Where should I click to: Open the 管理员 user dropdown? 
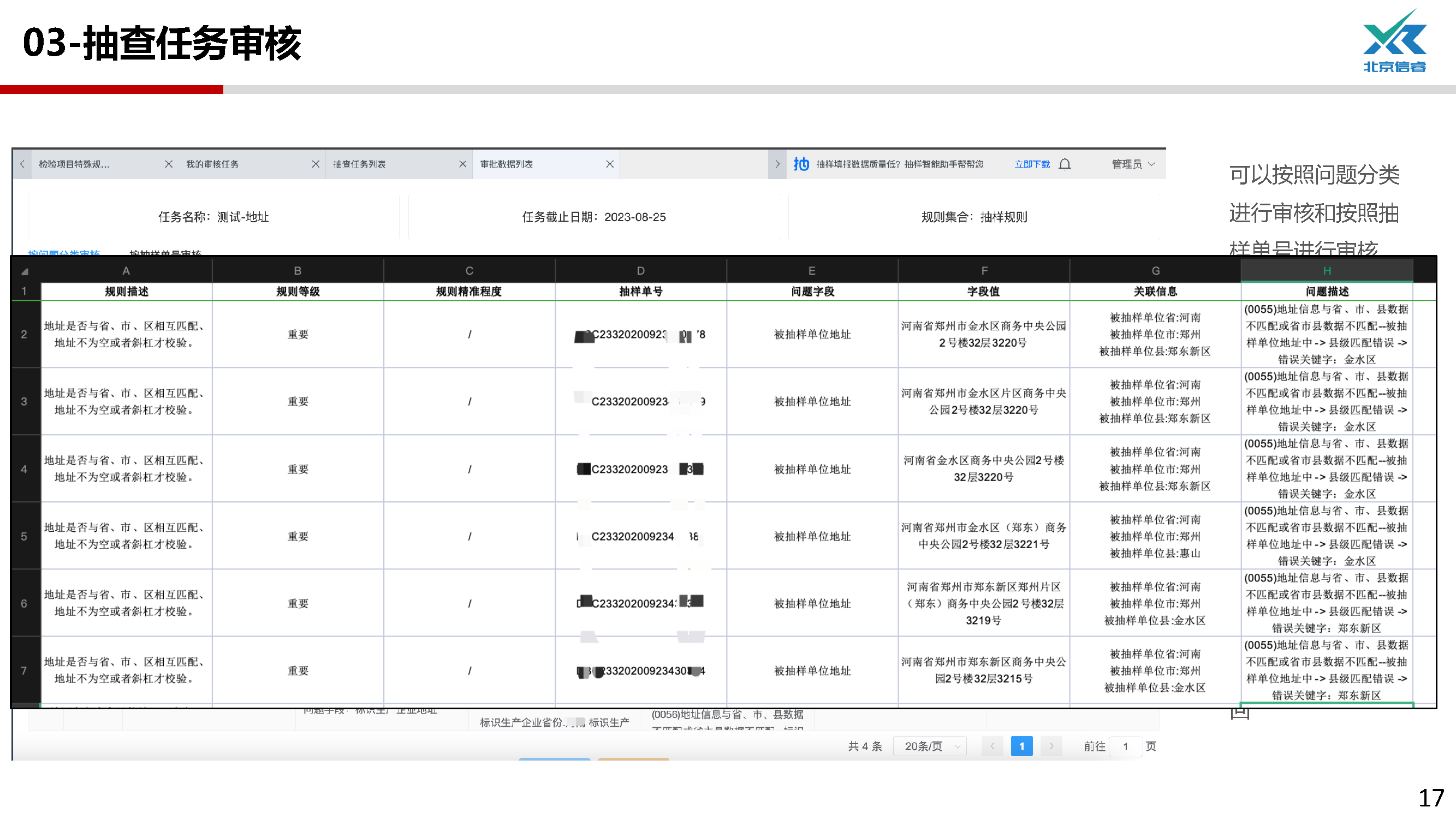(x=1132, y=164)
